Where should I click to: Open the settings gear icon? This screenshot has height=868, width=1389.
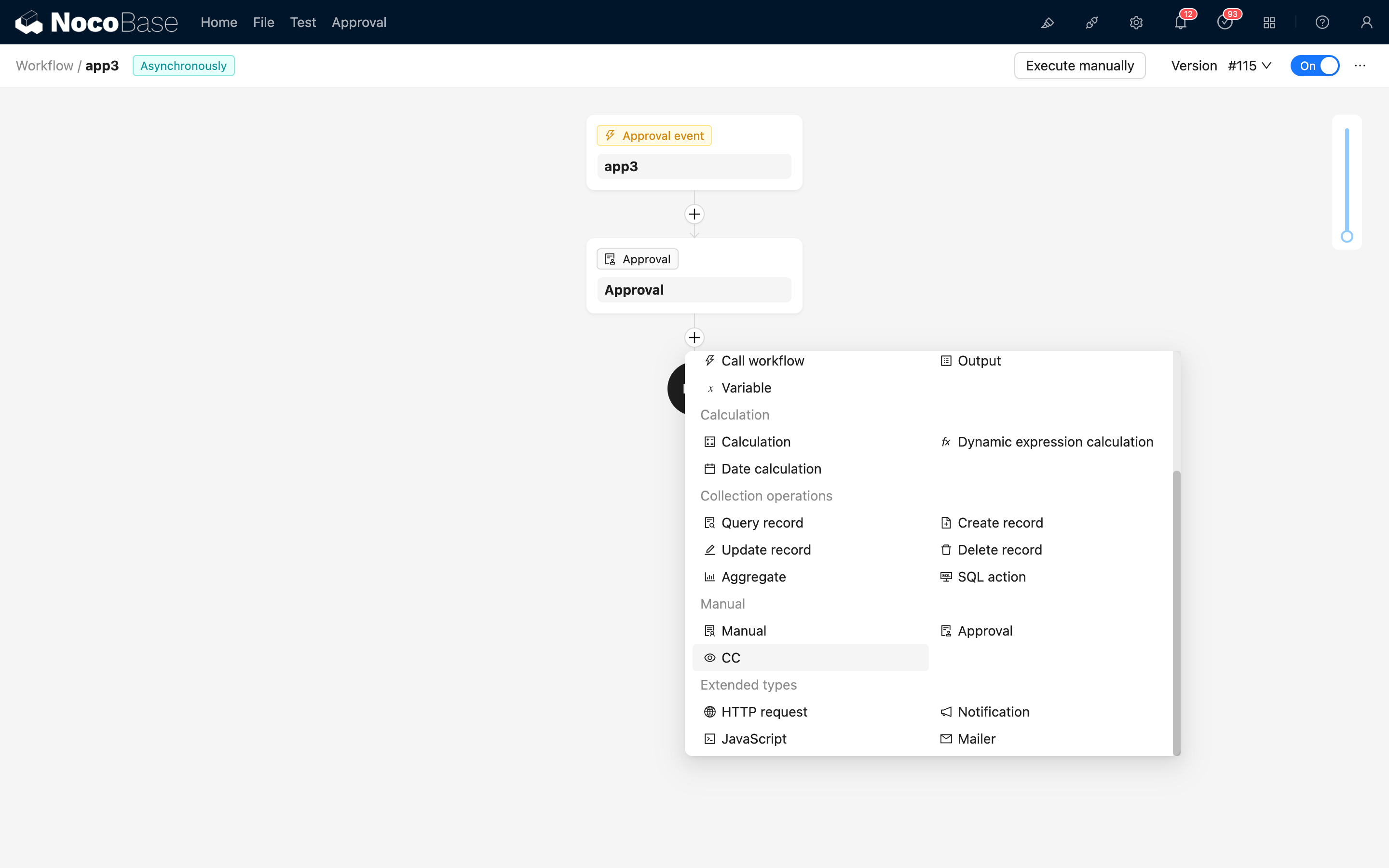[x=1136, y=22]
